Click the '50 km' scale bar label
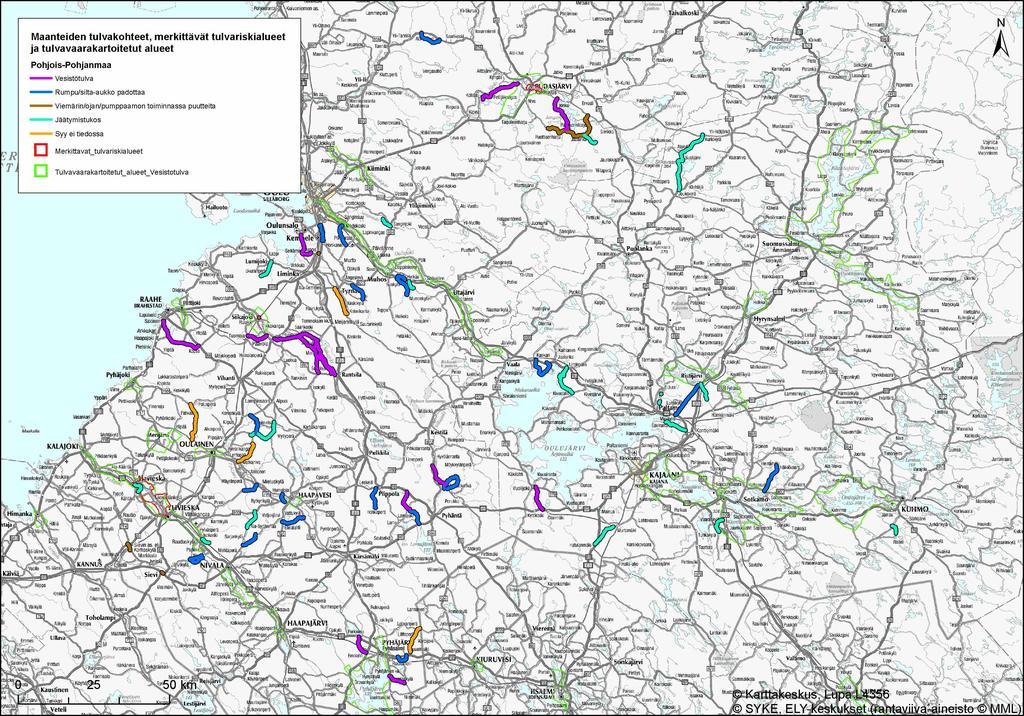Screen dimensions: 1024x716 [179, 685]
